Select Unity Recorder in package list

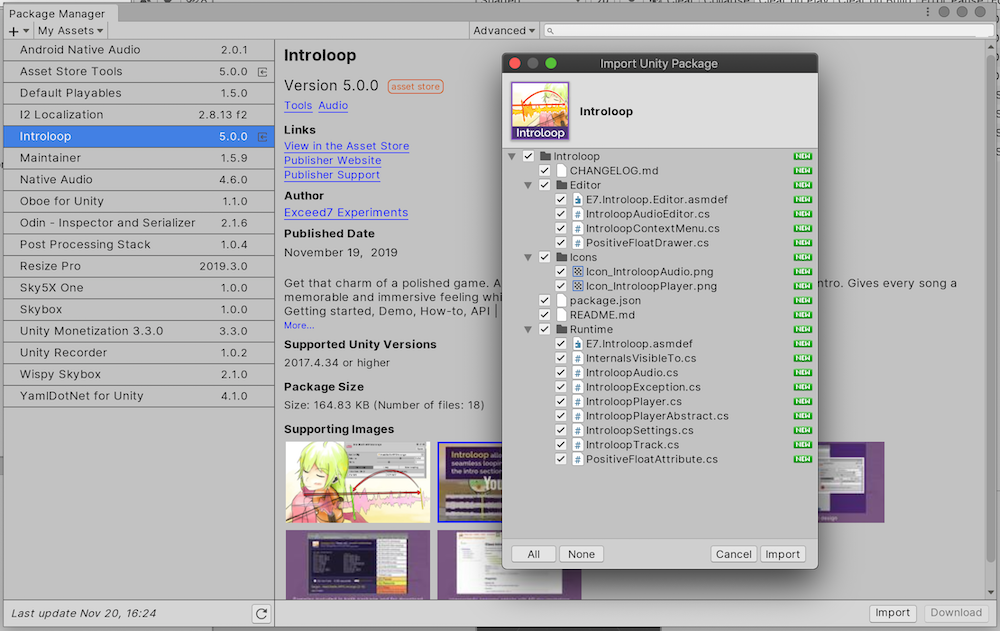click(x=139, y=353)
